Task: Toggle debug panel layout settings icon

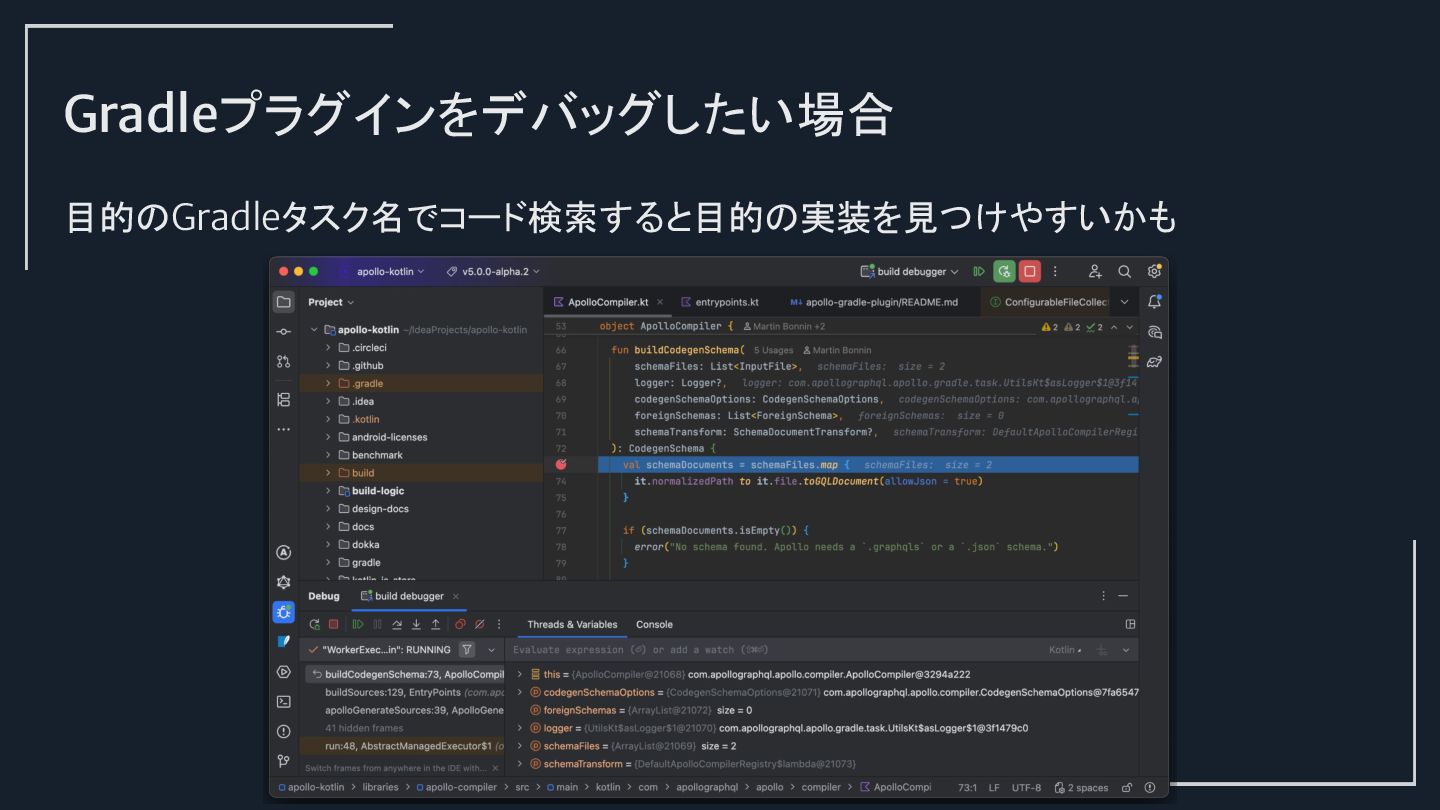Action: click(1131, 624)
